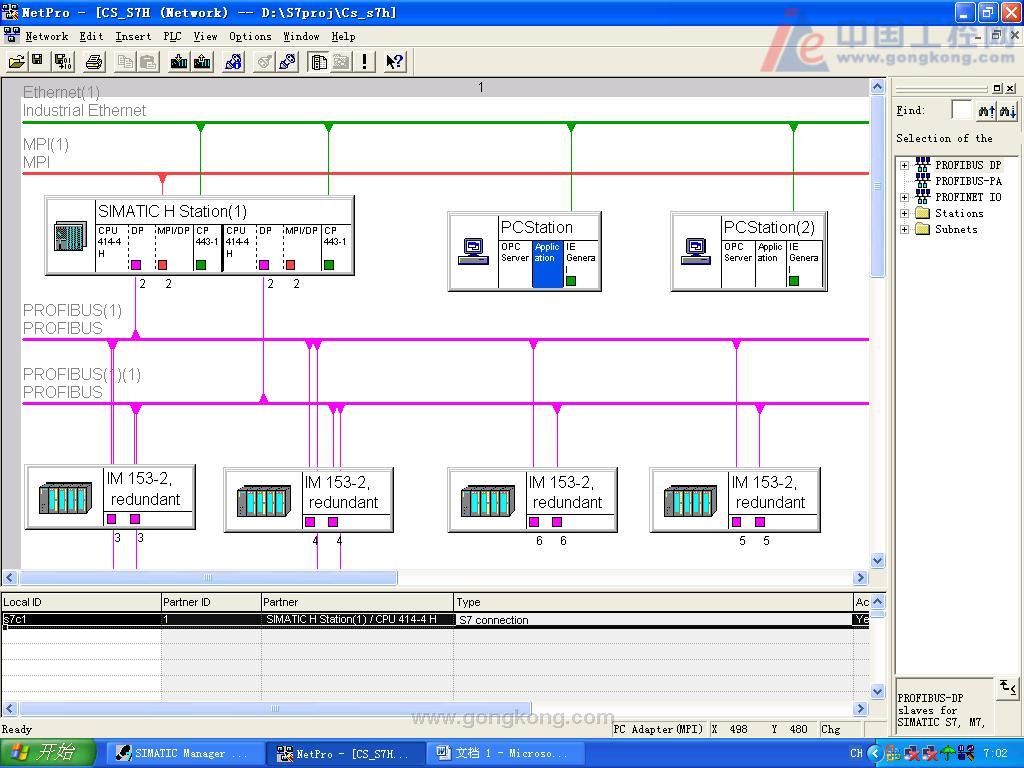Click the network view horizontal scrollbar thumb

[x=208, y=577]
